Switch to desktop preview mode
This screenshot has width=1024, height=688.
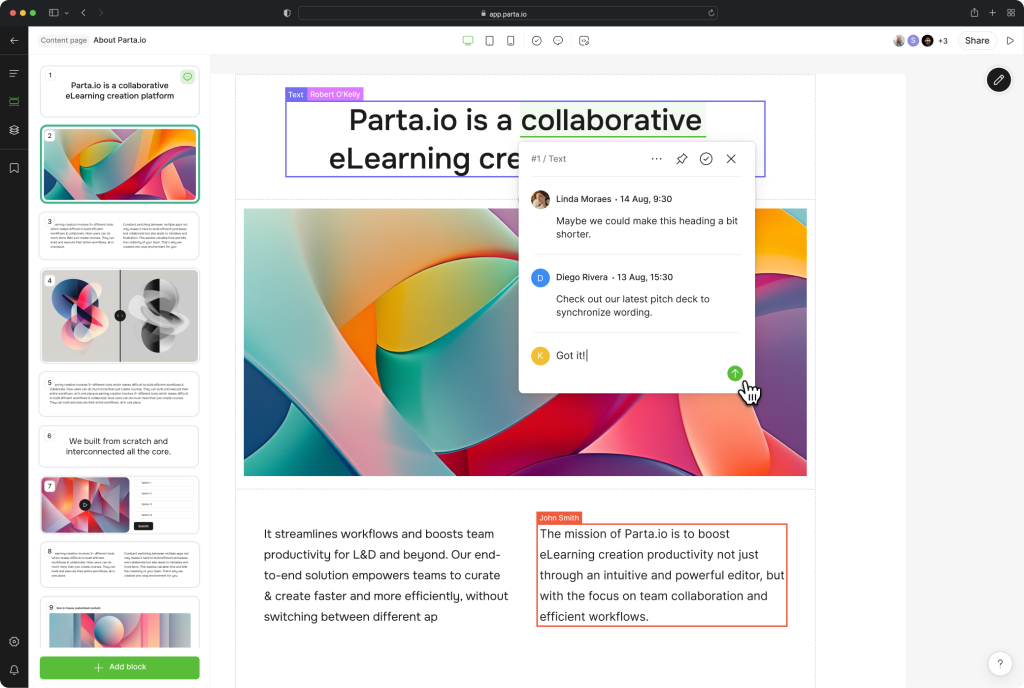(x=467, y=41)
